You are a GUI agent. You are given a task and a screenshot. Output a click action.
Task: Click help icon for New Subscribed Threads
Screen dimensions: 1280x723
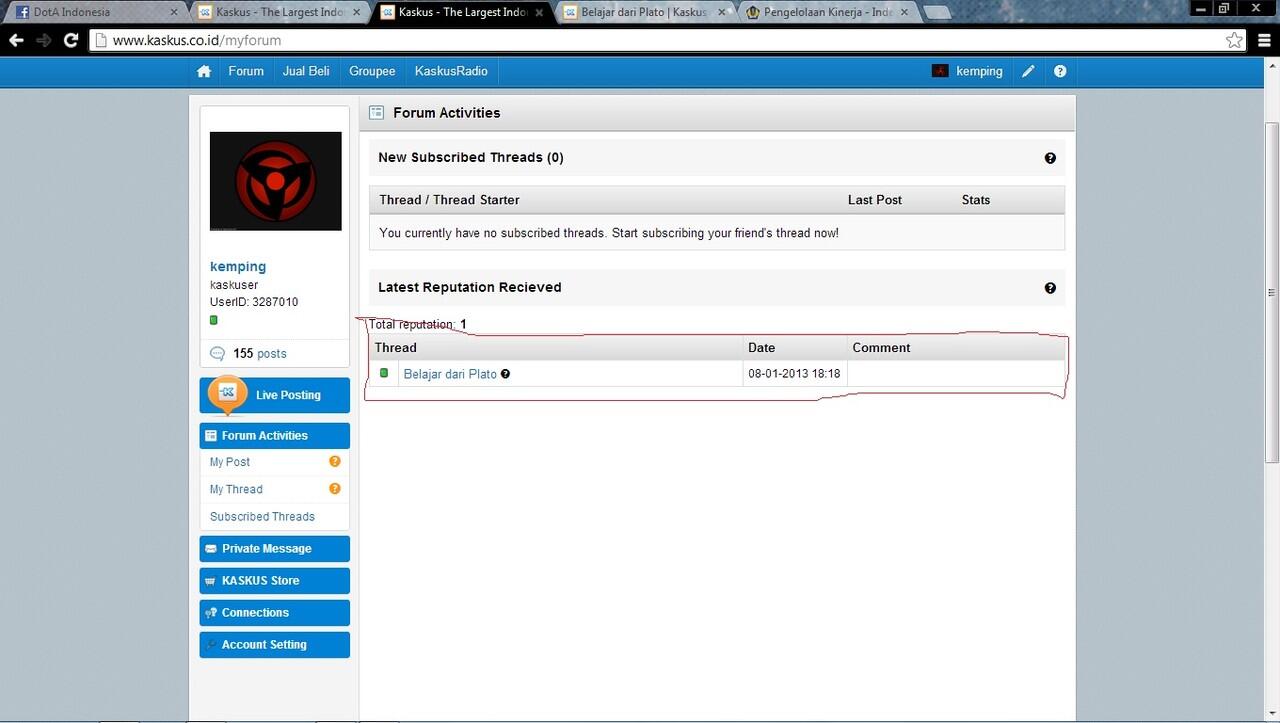coord(1050,158)
